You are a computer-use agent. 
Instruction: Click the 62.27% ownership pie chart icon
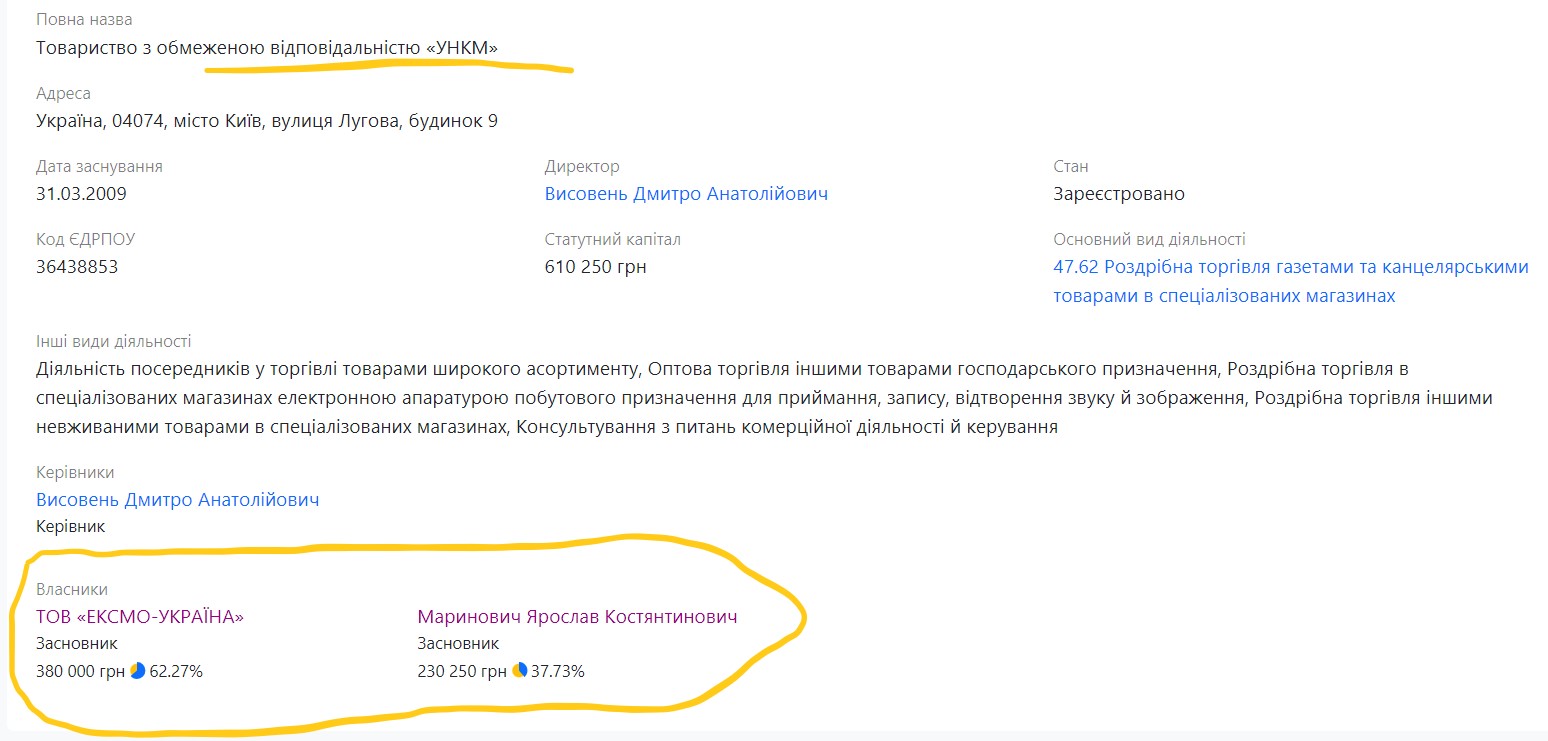(138, 671)
